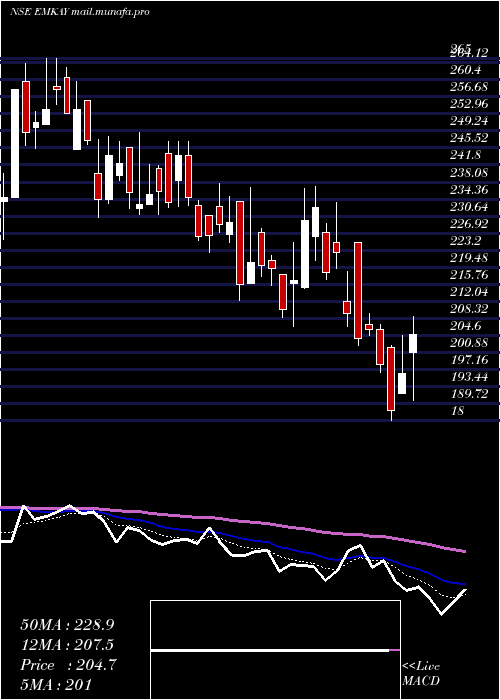Click the 200.88 price axis label
Screen dimensions: 500x700
(469, 343)
